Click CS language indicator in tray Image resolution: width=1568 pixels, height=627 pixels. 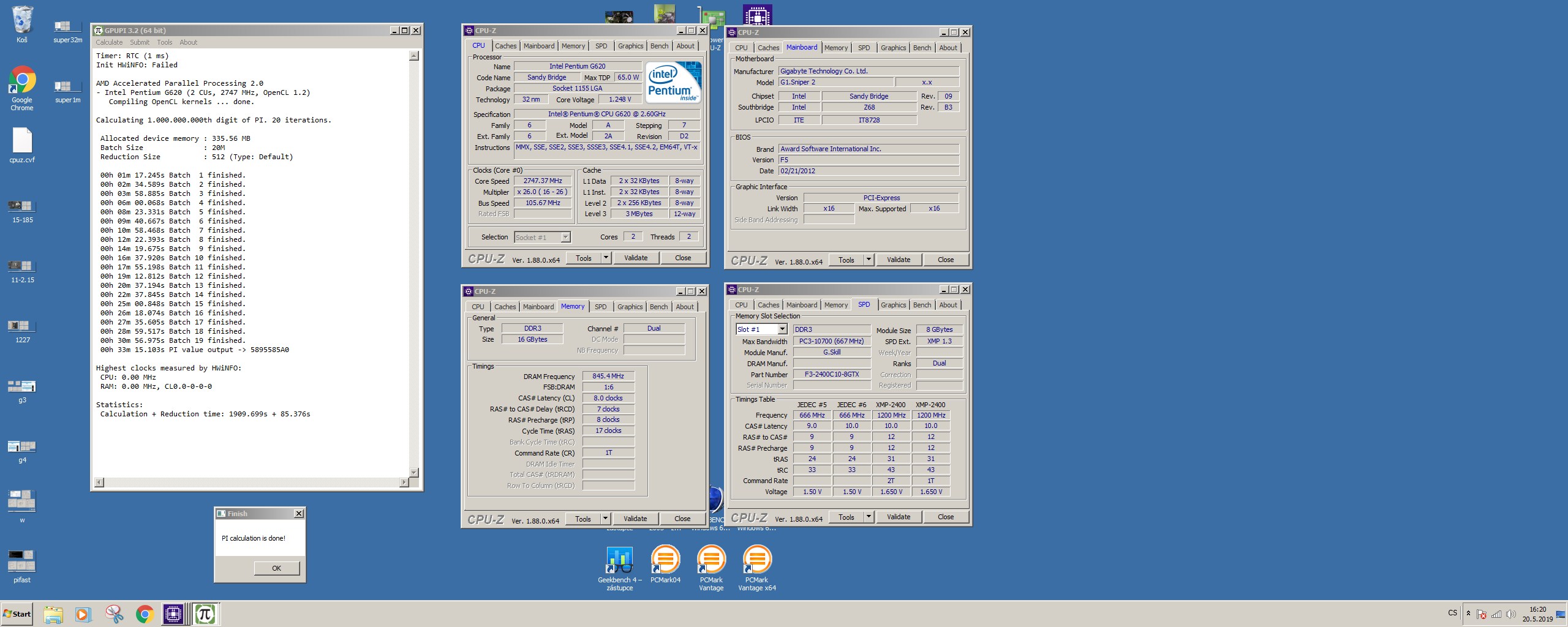(1452, 613)
